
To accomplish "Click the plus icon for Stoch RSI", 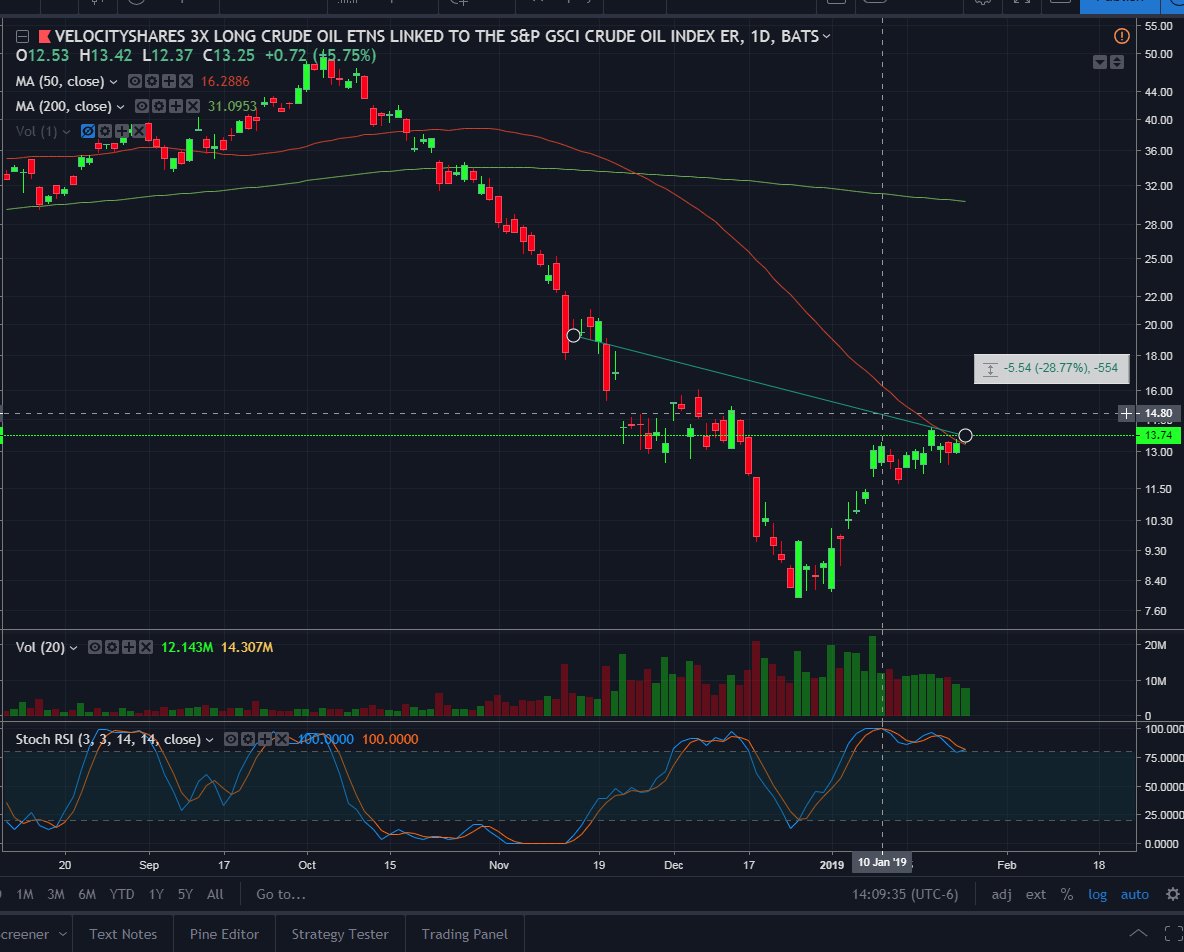I will point(264,739).
